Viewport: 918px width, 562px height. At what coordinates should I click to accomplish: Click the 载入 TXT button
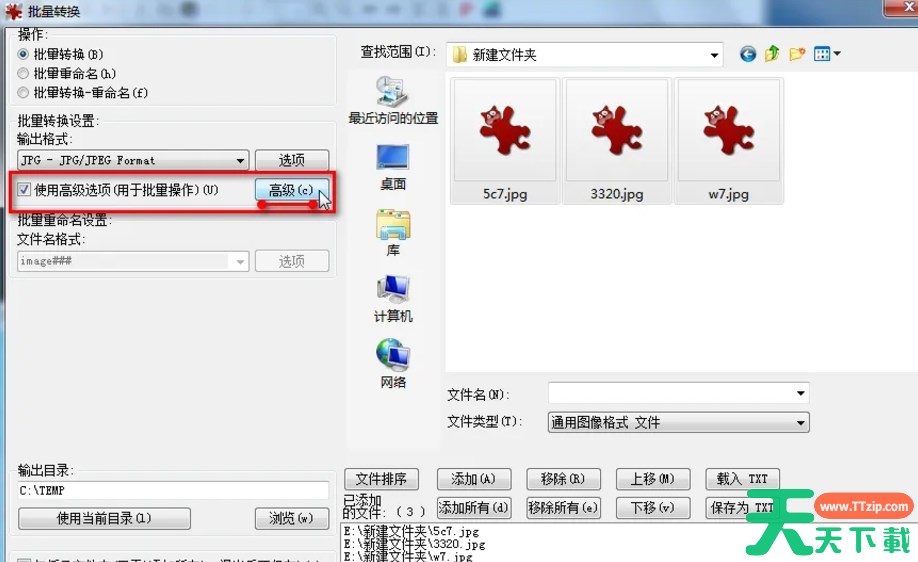[x=742, y=479]
